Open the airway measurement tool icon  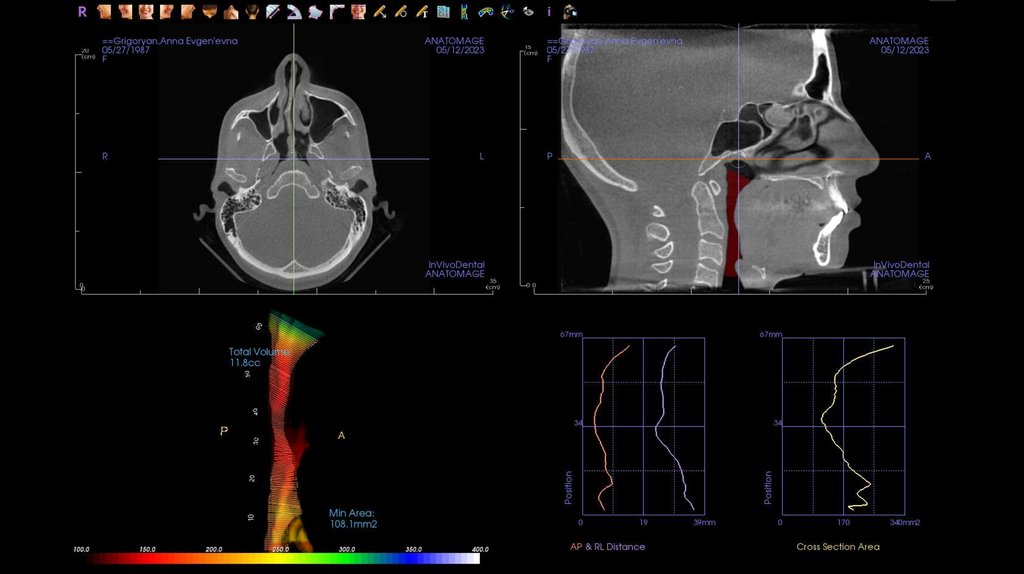[465, 12]
